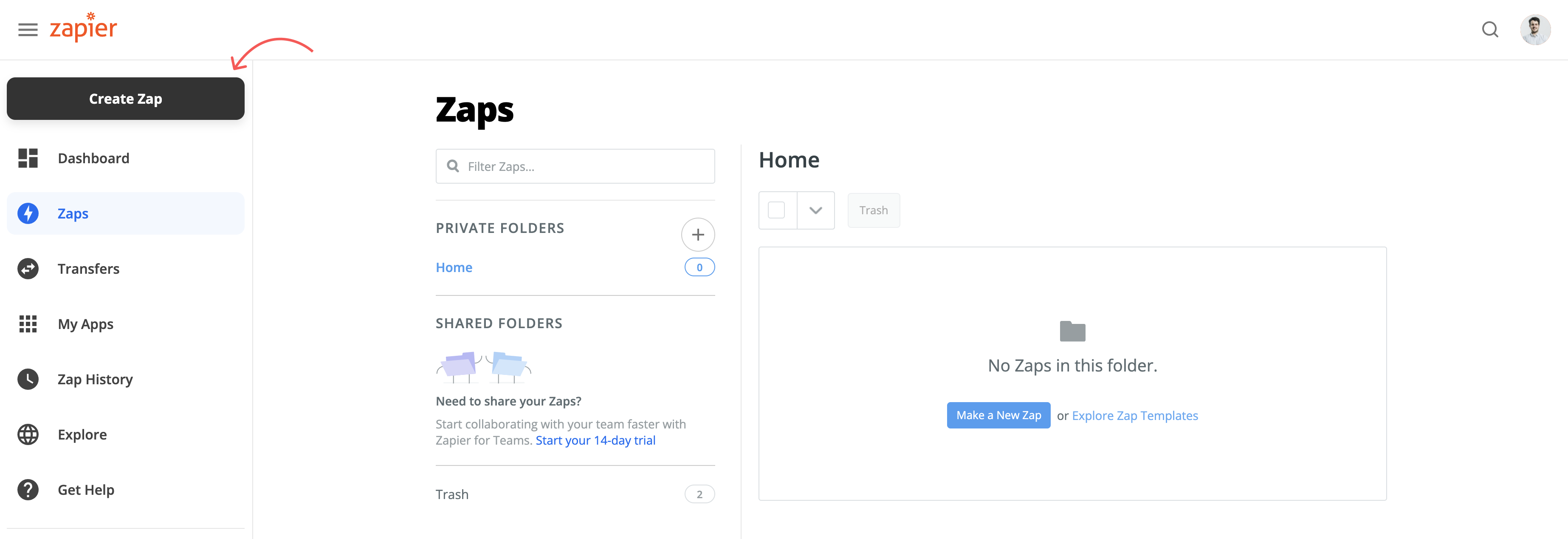Expand the selection dropdown chevron
Screen dimensions: 1568x539
(x=816, y=210)
